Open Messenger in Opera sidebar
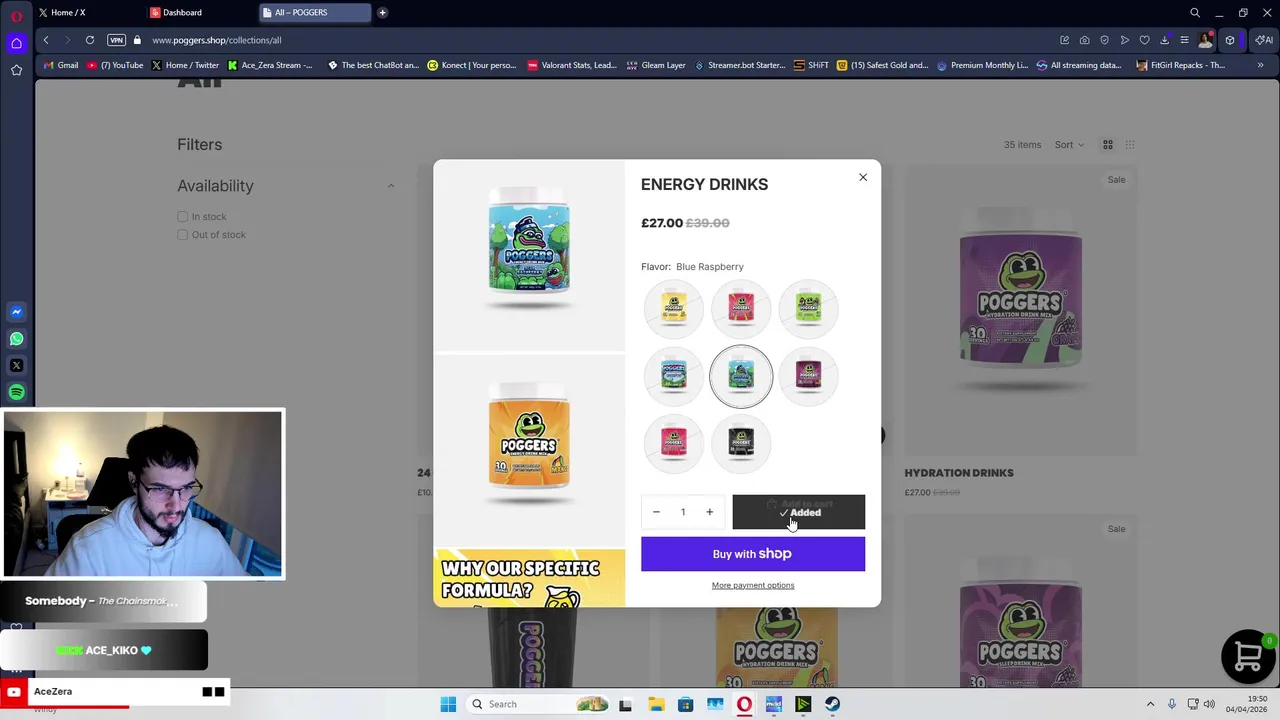The image size is (1280, 720). [16, 312]
